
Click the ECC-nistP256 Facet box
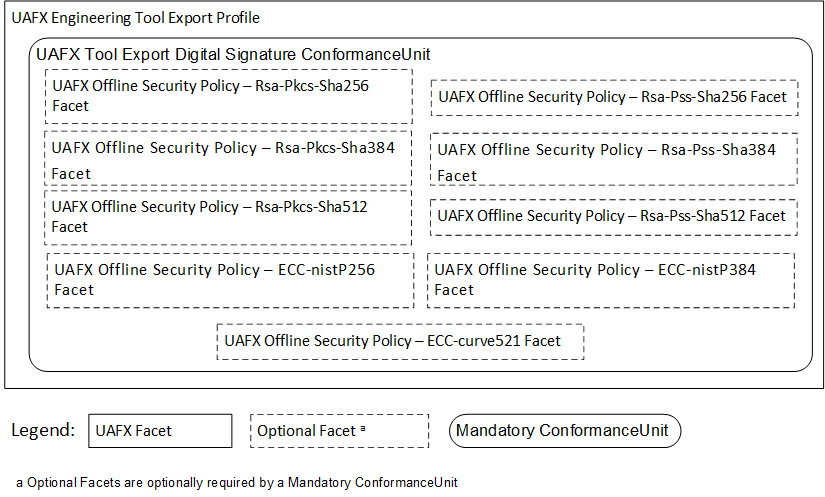coord(230,280)
